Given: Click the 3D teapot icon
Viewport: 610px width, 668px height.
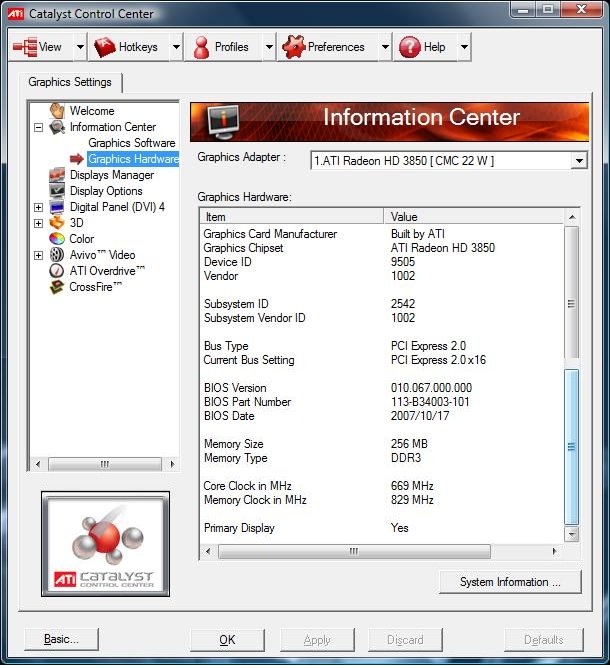Looking at the screenshot, I should [x=57, y=223].
